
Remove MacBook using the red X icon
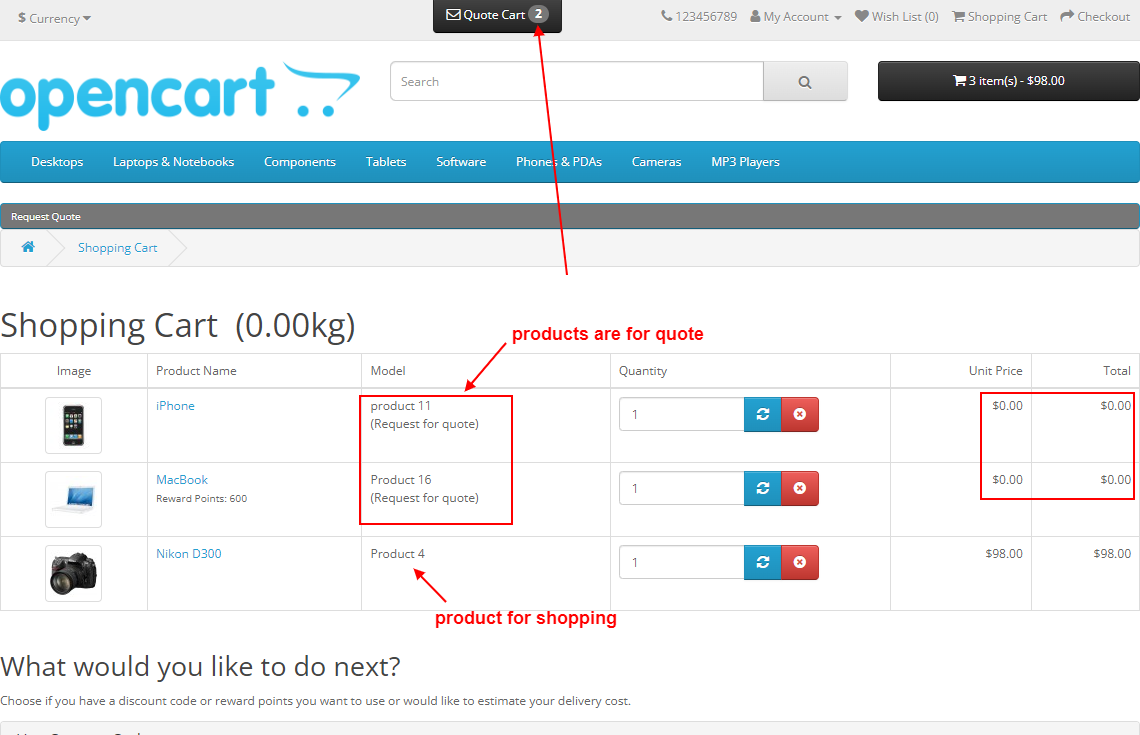point(799,488)
